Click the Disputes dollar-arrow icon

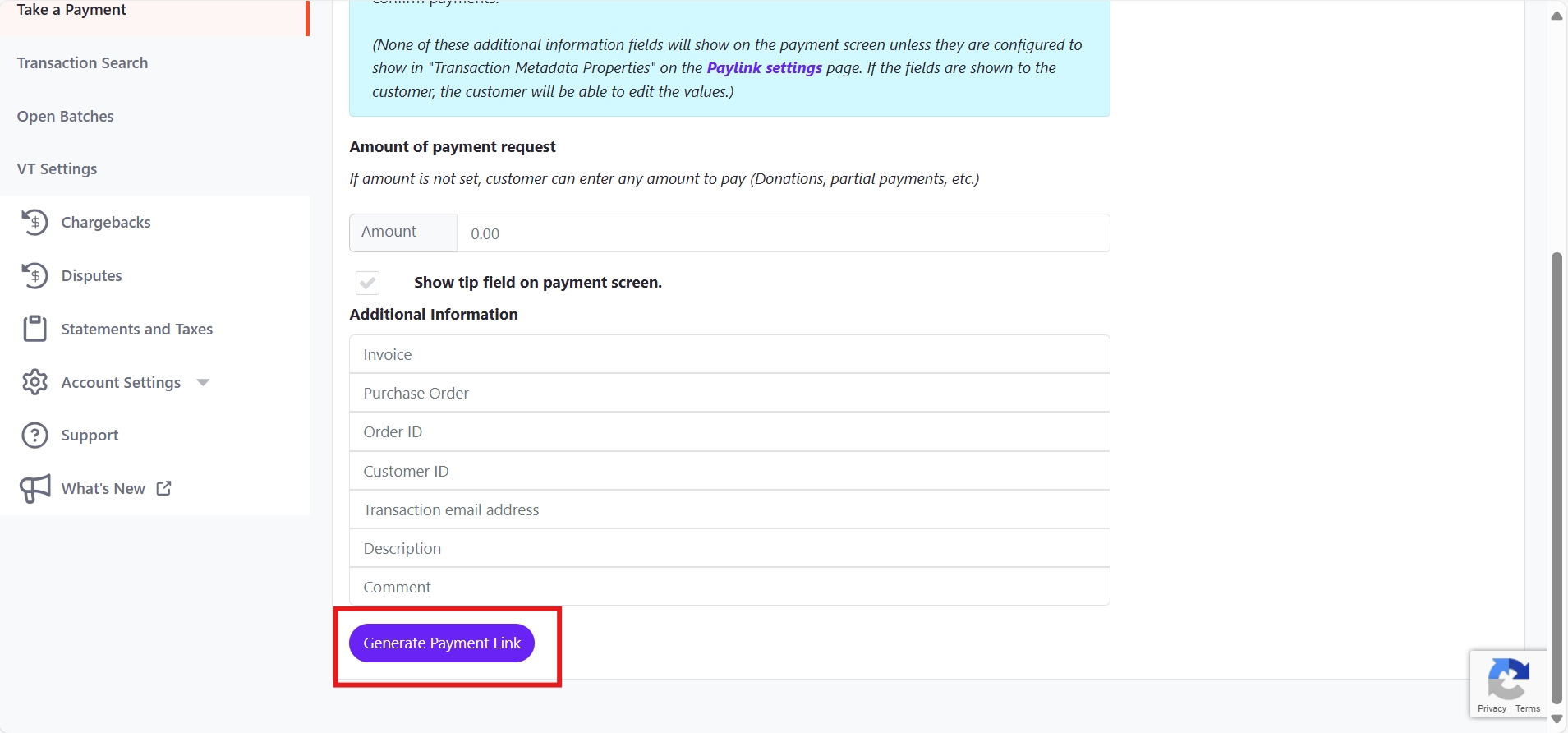click(34, 275)
